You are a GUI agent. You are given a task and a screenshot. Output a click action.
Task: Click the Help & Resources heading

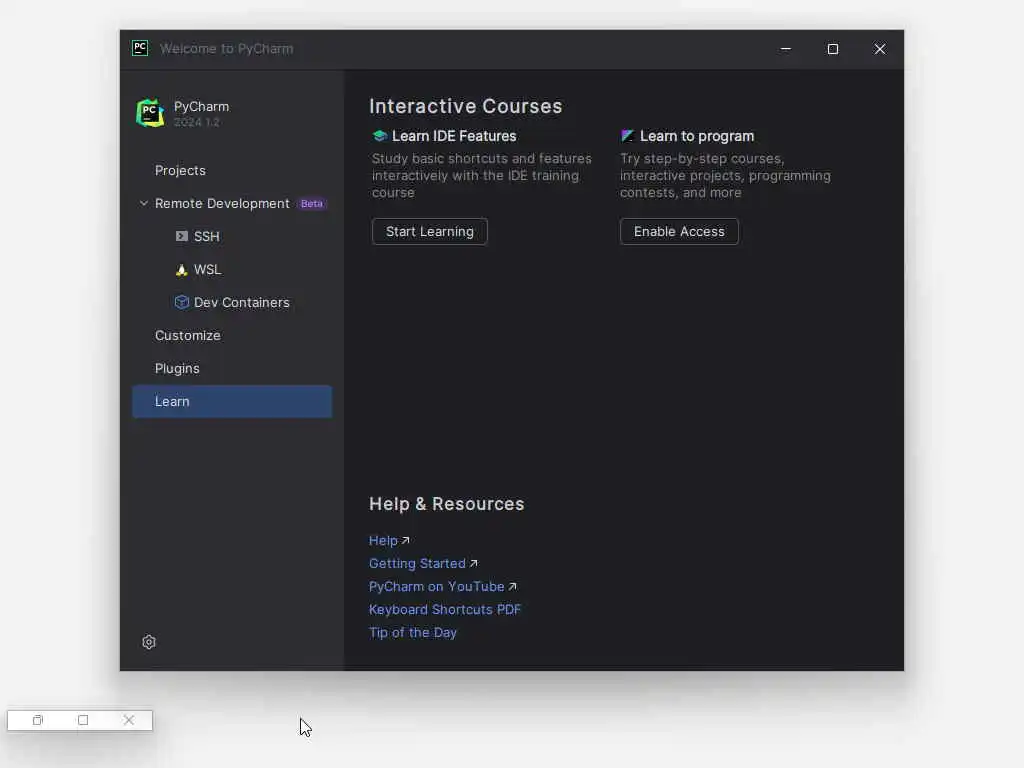[x=447, y=504]
